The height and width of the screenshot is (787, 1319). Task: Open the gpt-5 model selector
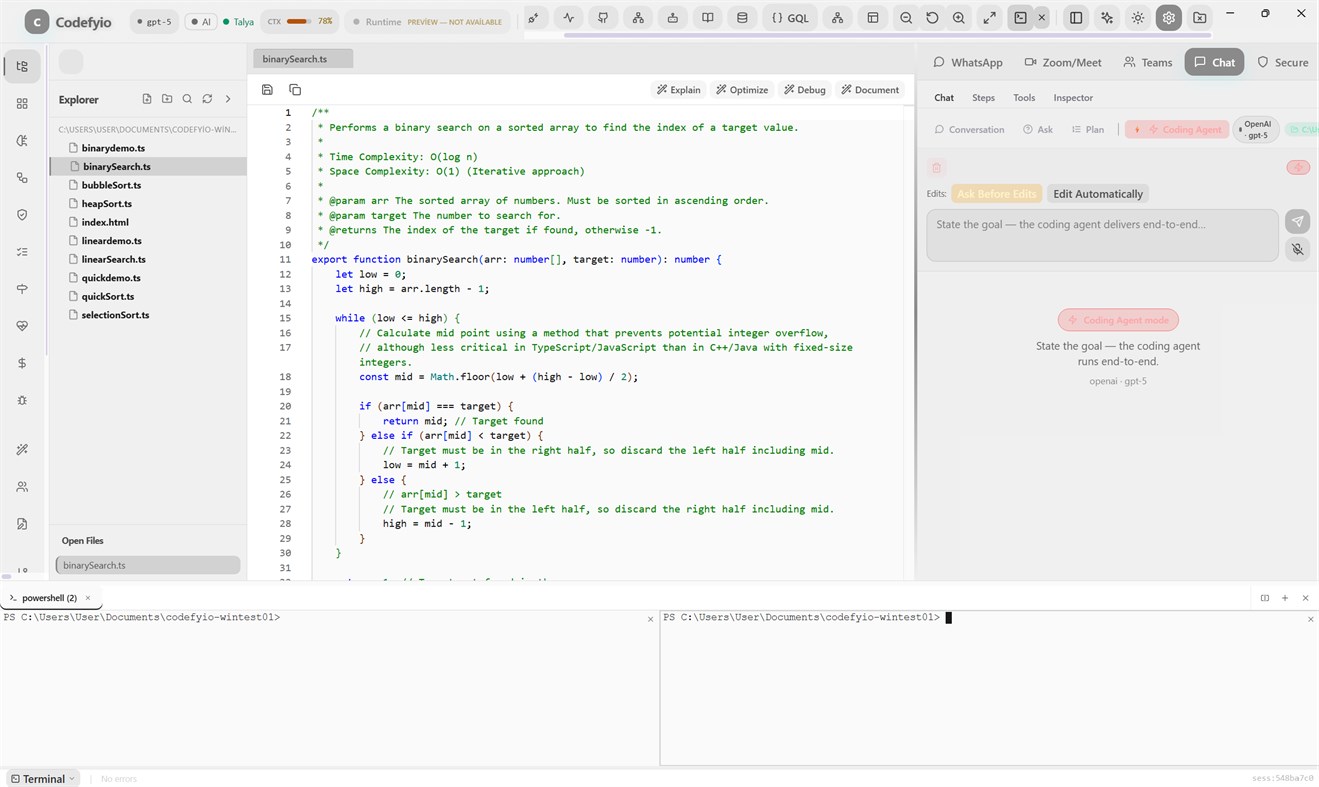(x=154, y=21)
